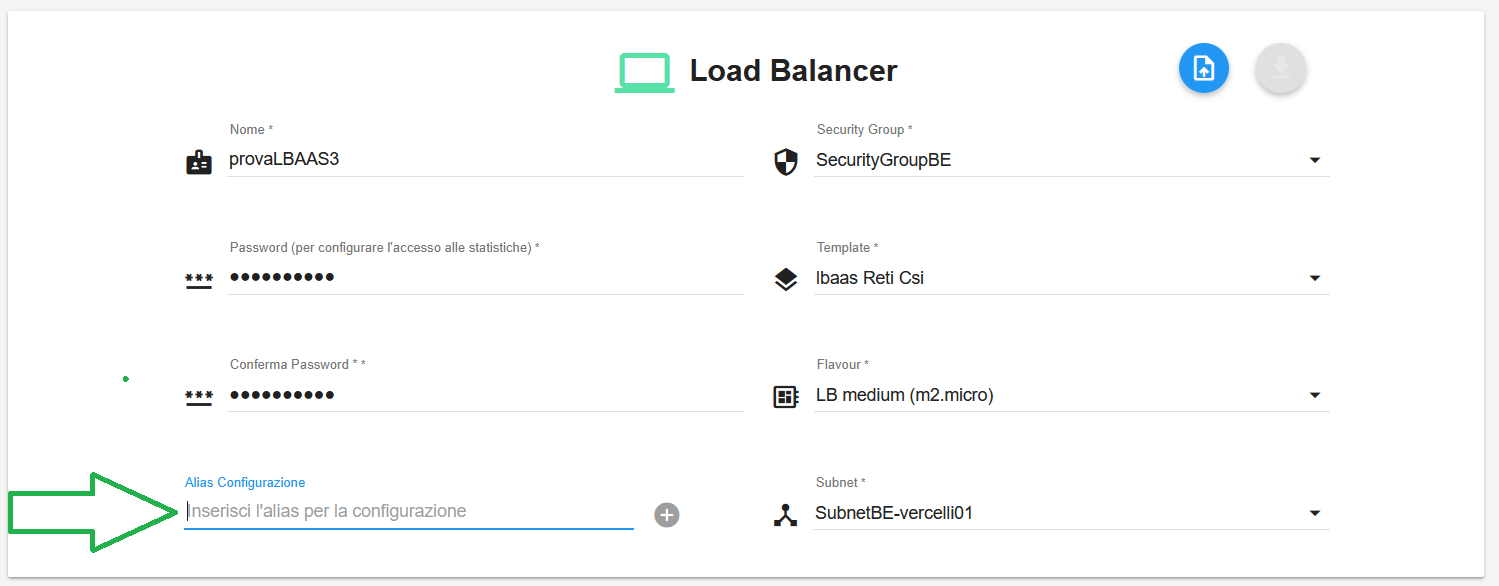
Task: Select the SecurityGroupBE value
Action: pyautogui.click(x=883, y=160)
